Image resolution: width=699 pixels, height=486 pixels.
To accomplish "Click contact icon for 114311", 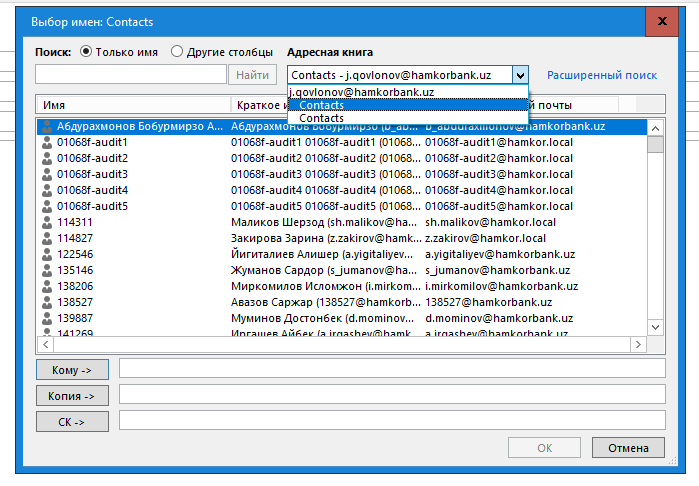I will tap(47, 222).
